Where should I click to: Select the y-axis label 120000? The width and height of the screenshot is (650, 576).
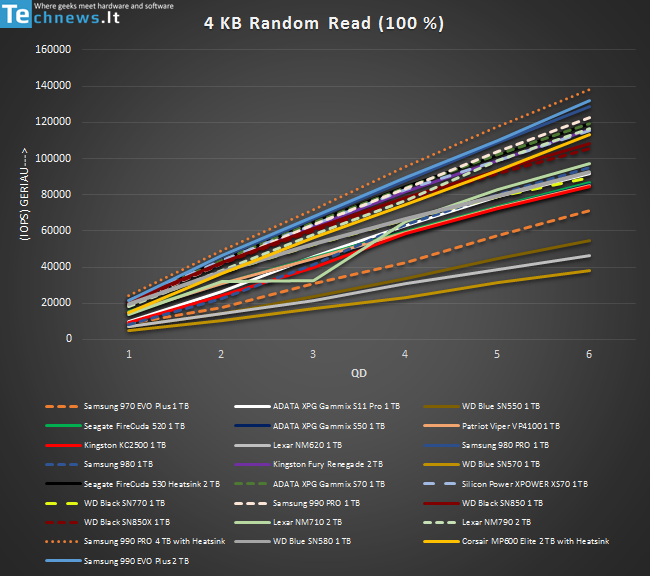(x=53, y=122)
